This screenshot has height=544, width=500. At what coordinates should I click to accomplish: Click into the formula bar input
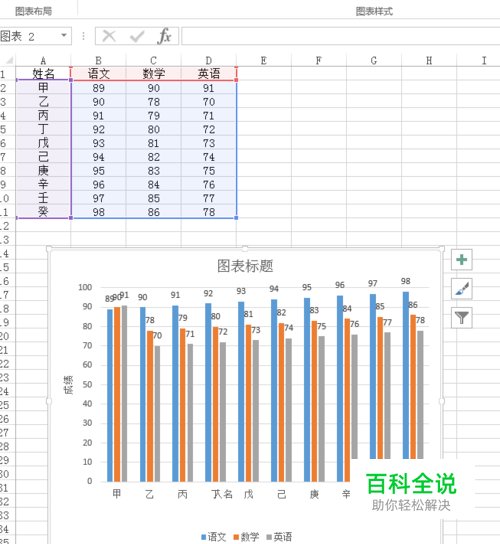pos(340,36)
